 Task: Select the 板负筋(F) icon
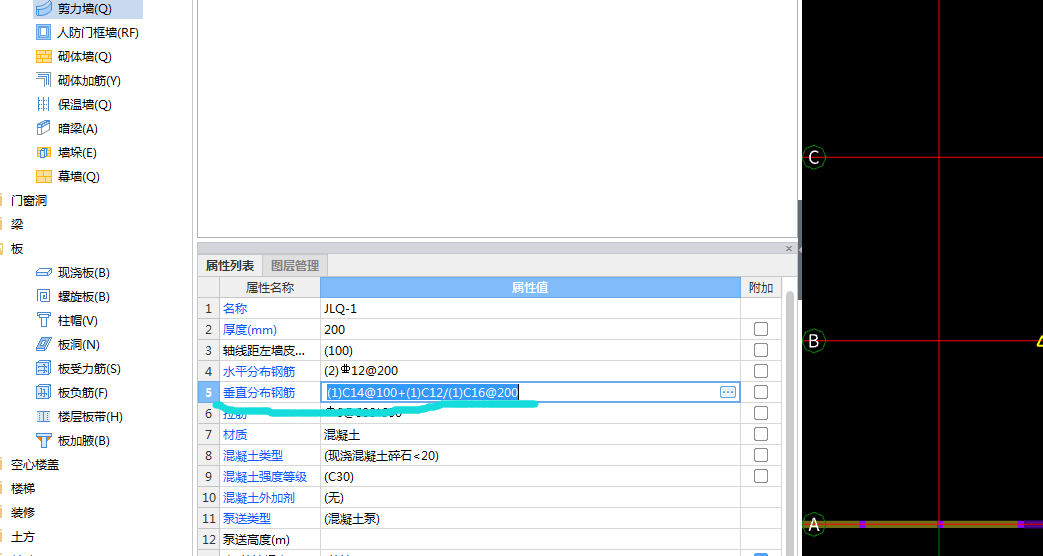(43, 392)
